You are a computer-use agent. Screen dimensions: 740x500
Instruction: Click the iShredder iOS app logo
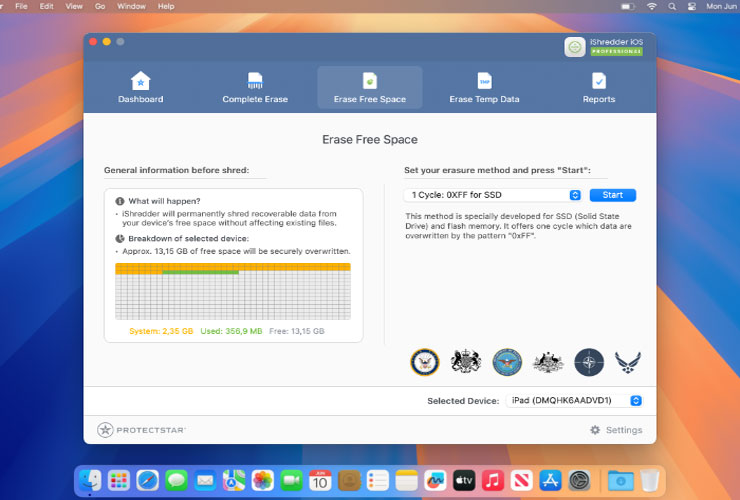575,47
